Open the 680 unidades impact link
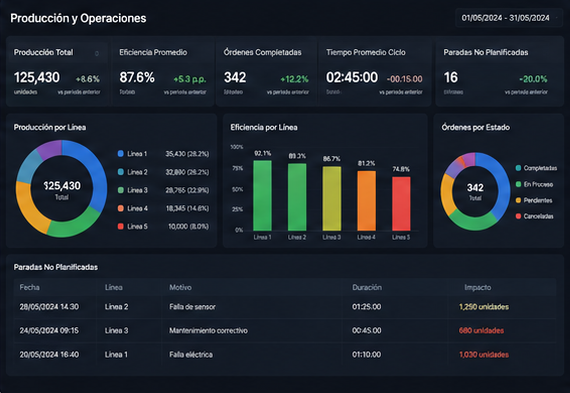This screenshot has height=393, width=570. click(x=481, y=330)
